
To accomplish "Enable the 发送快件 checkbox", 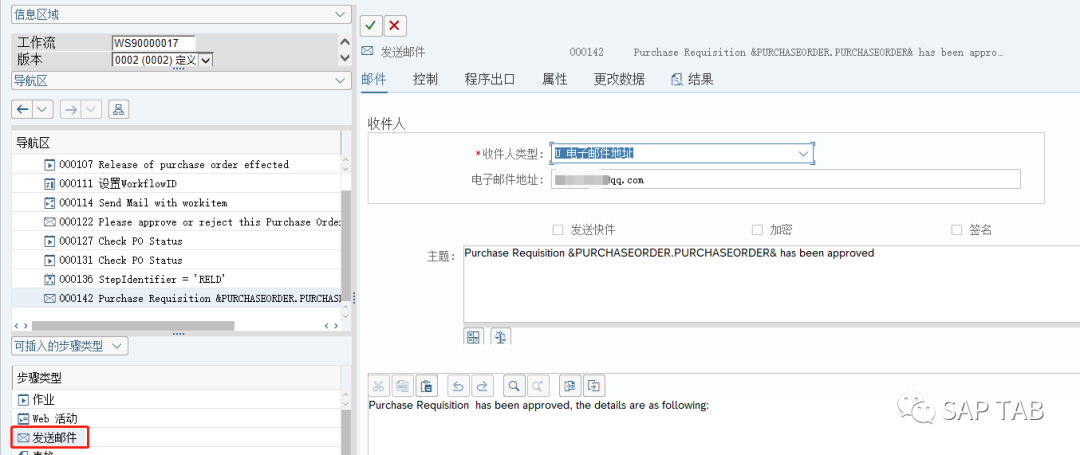I will [558, 230].
